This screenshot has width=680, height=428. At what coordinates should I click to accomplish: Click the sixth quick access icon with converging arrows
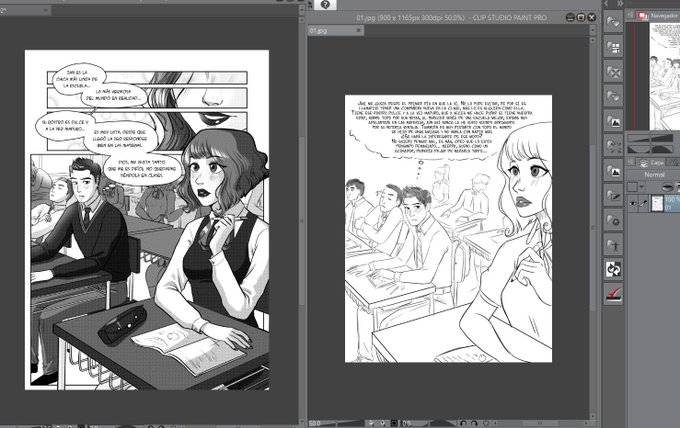point(613,145)
